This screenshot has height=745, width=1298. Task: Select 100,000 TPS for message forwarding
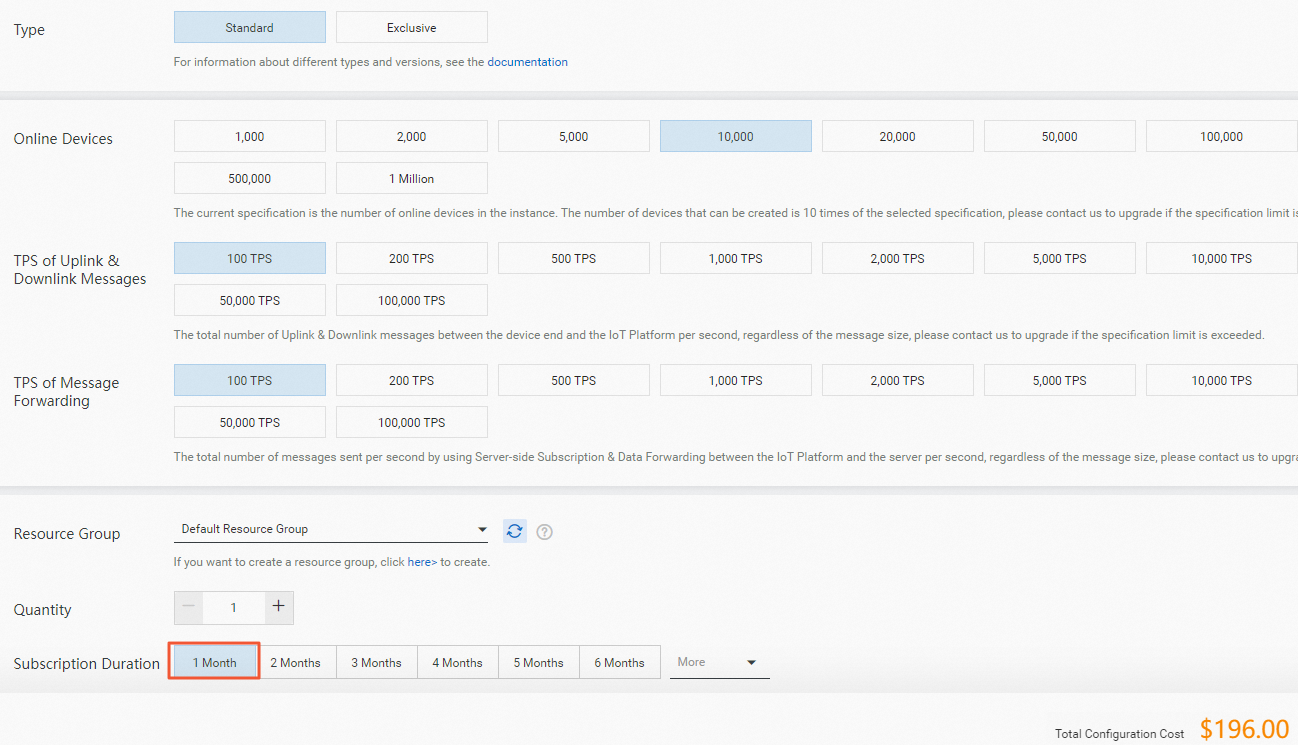coord(411,421)
